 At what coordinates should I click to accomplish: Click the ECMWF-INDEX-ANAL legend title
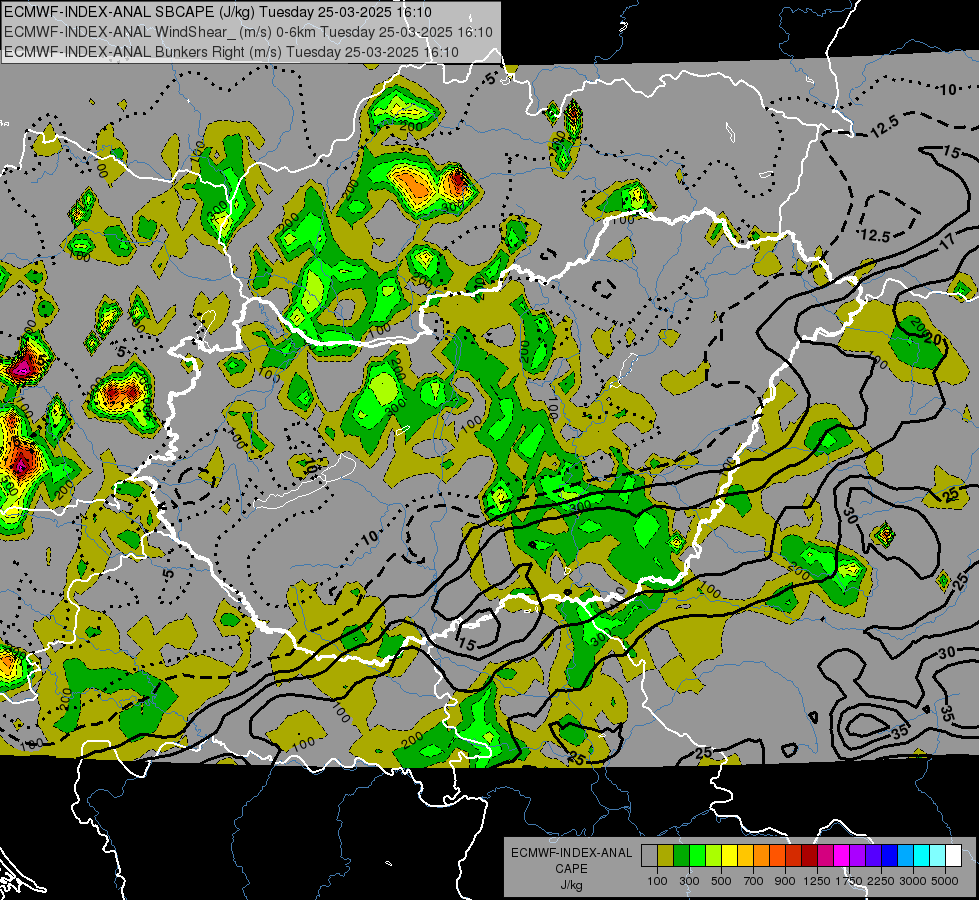(572, 853)
